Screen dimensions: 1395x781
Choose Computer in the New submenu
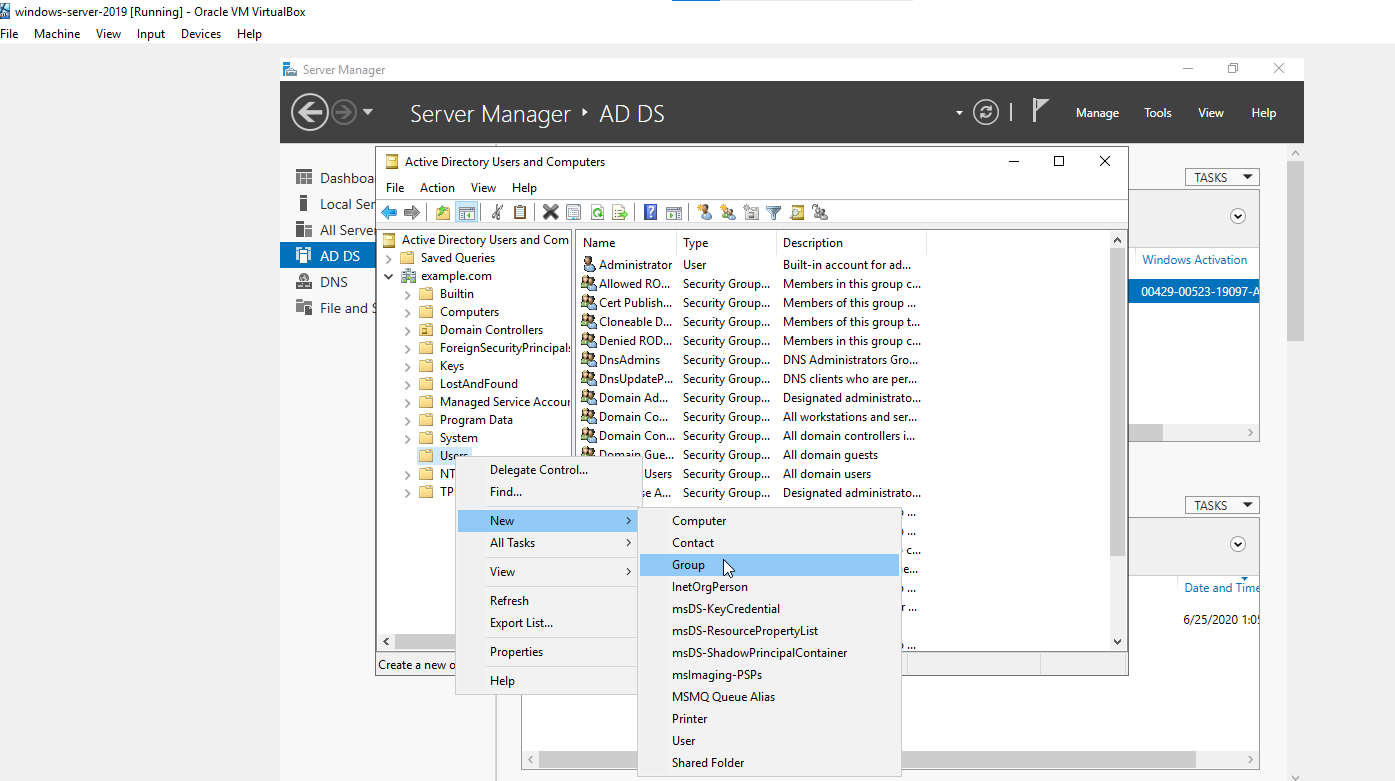[768, 521]
